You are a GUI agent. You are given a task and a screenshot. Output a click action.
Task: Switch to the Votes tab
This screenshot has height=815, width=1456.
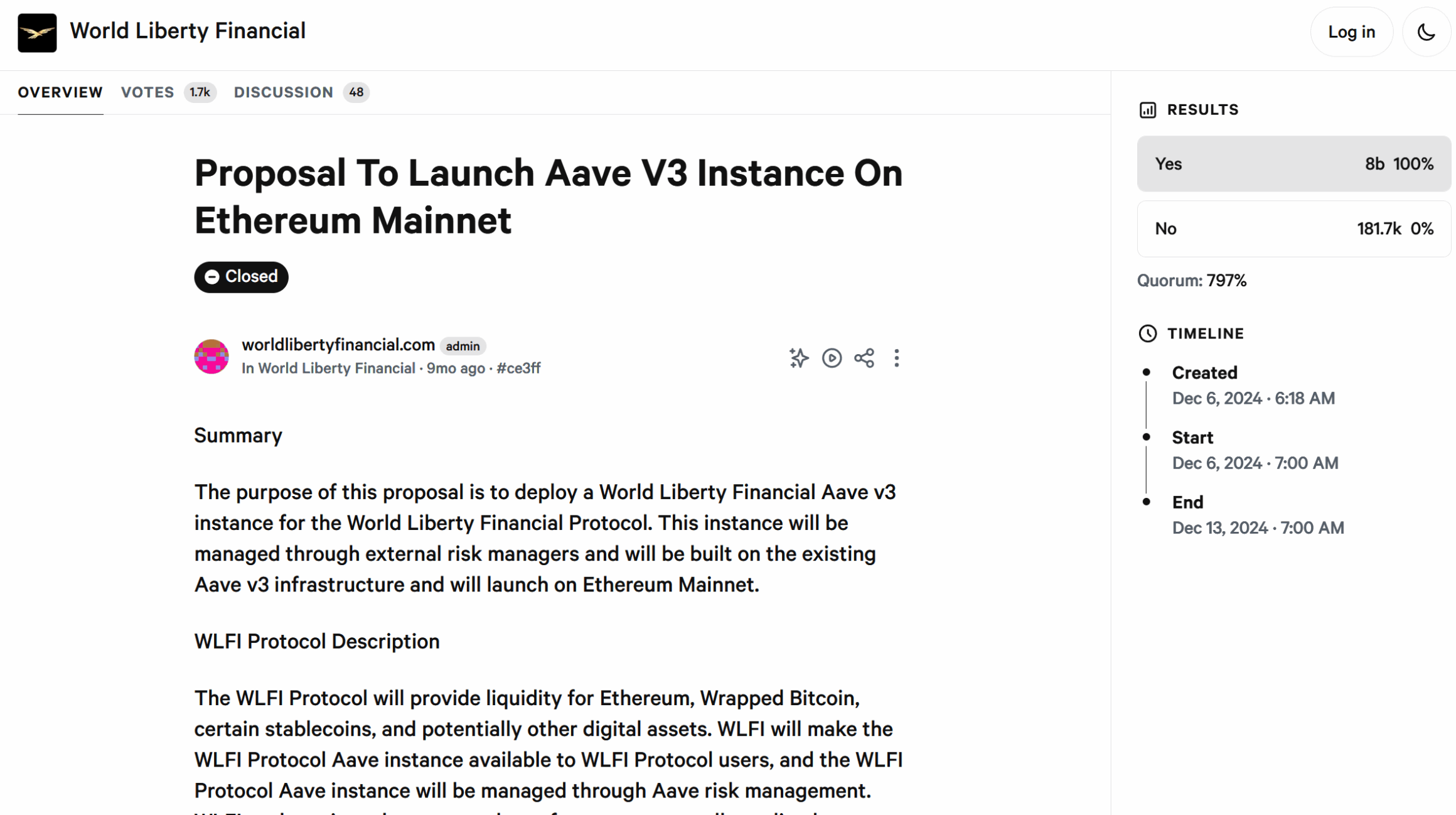(148, 92)
